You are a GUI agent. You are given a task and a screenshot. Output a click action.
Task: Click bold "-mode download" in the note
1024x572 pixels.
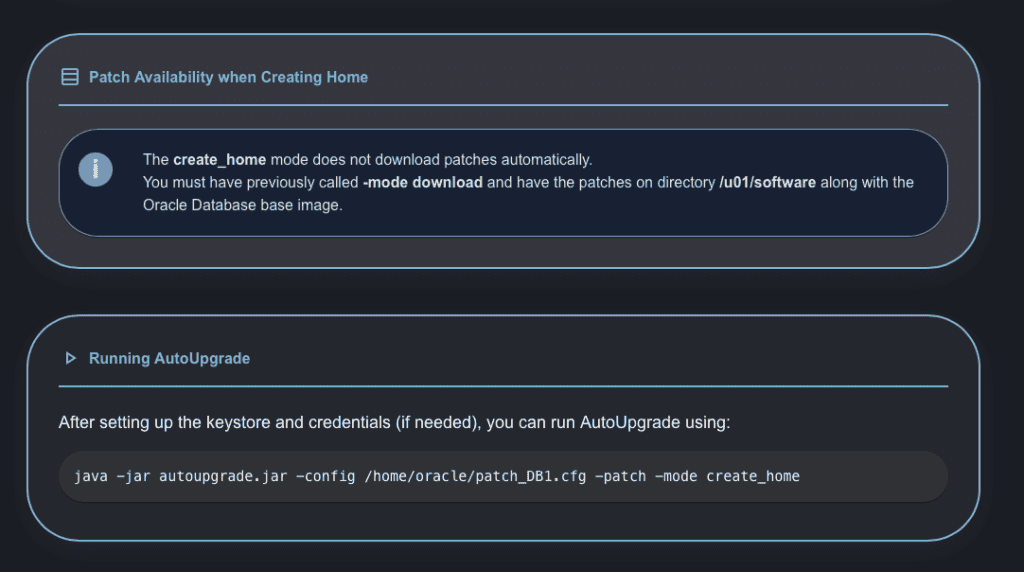click(423, 182)
